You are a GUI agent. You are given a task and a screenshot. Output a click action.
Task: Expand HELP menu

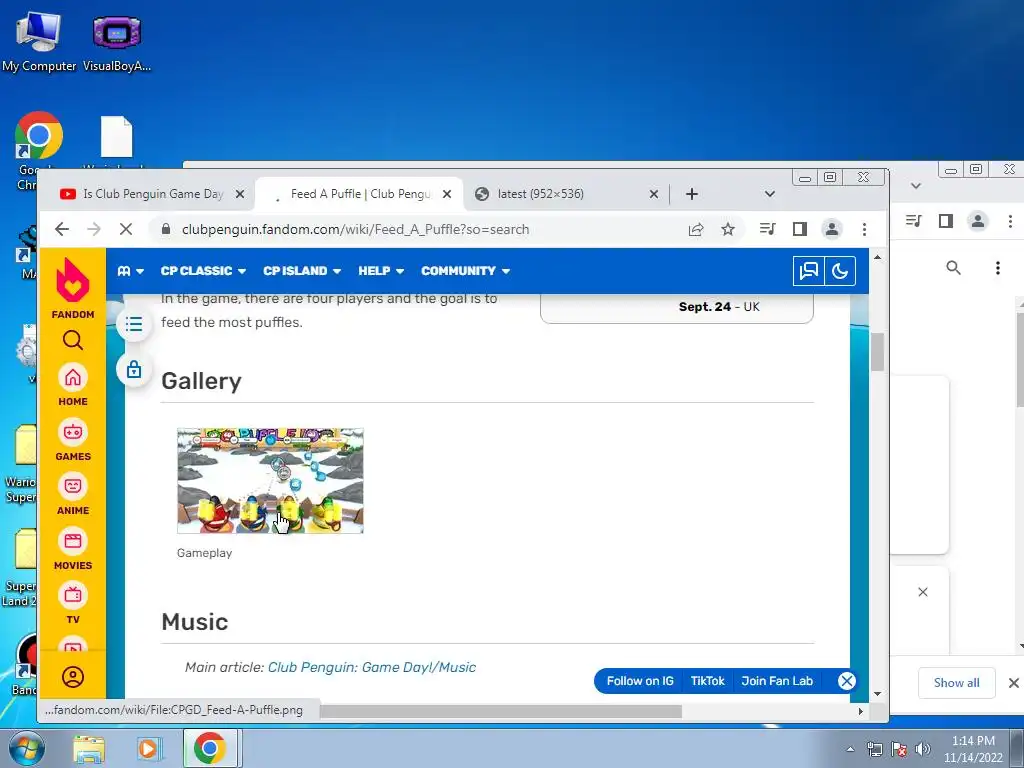pos(381,271)
